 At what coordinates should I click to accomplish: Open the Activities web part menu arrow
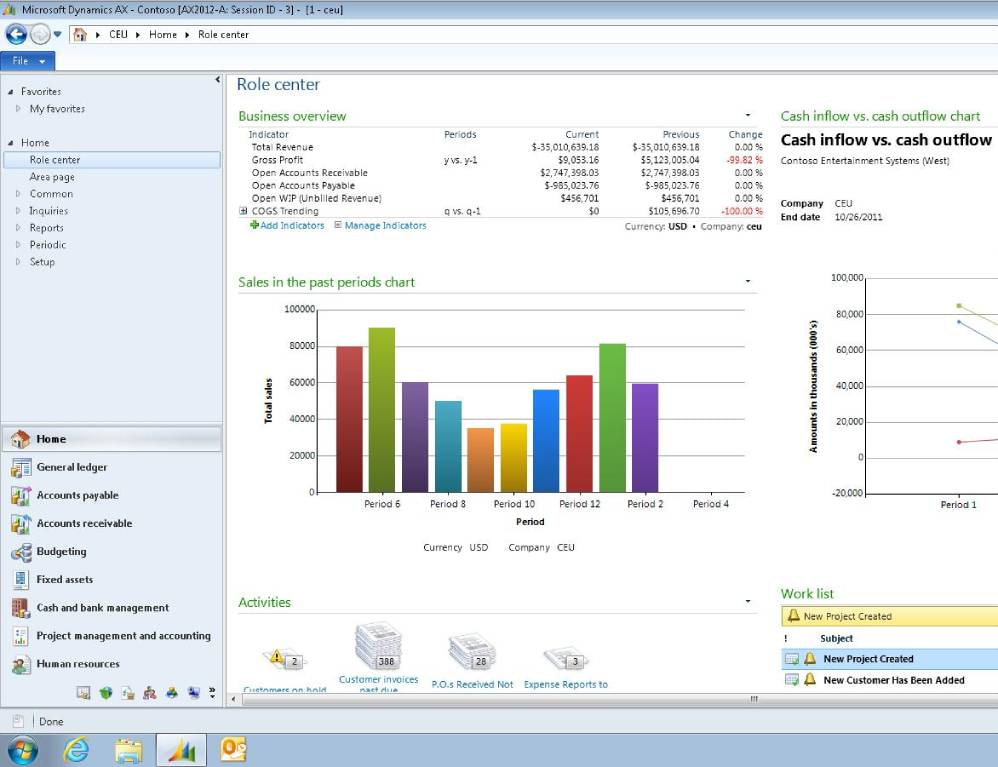pyautogui.click(x=748, y=602)
